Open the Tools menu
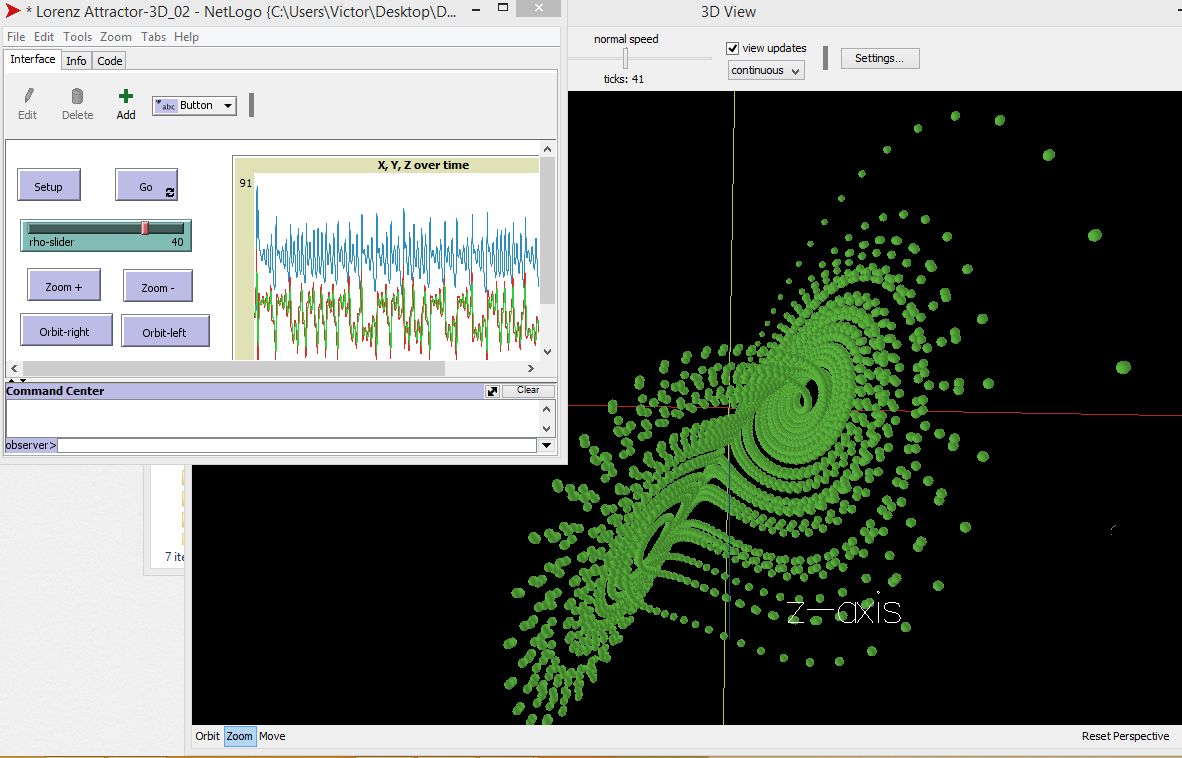The image size is (1182, 758). coord(77,36)
